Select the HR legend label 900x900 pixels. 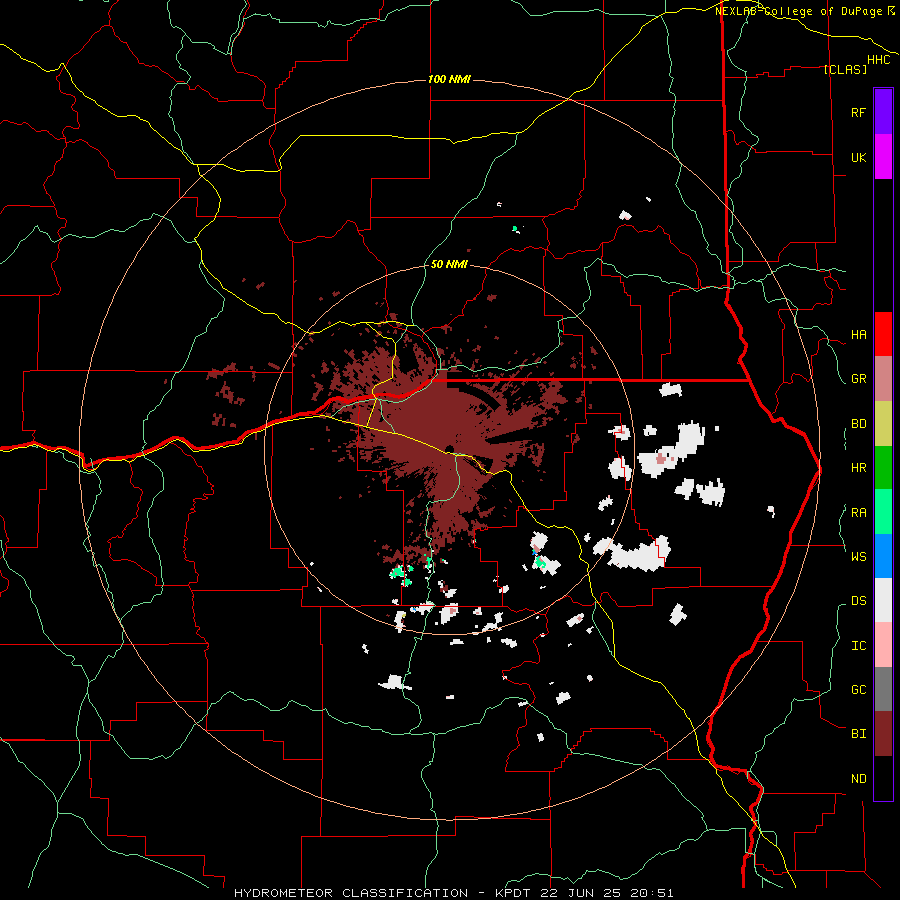[858, 468]
